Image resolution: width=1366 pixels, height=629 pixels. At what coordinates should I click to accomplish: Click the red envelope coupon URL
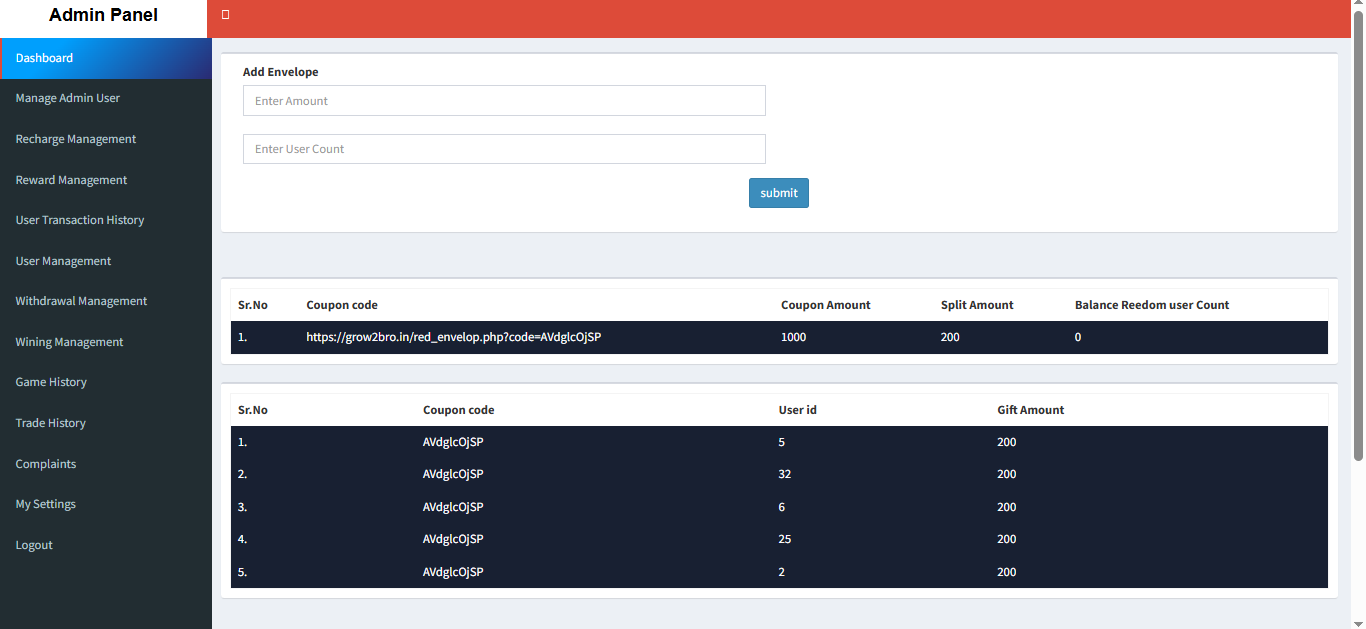(x=453, y=338)
